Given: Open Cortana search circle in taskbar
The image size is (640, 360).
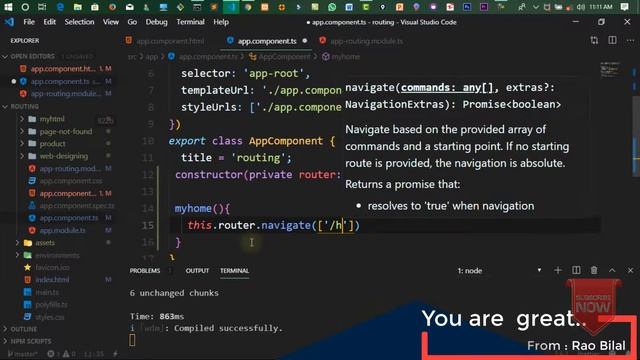Looking at the screenshot, I should click(x=25, y=7).
